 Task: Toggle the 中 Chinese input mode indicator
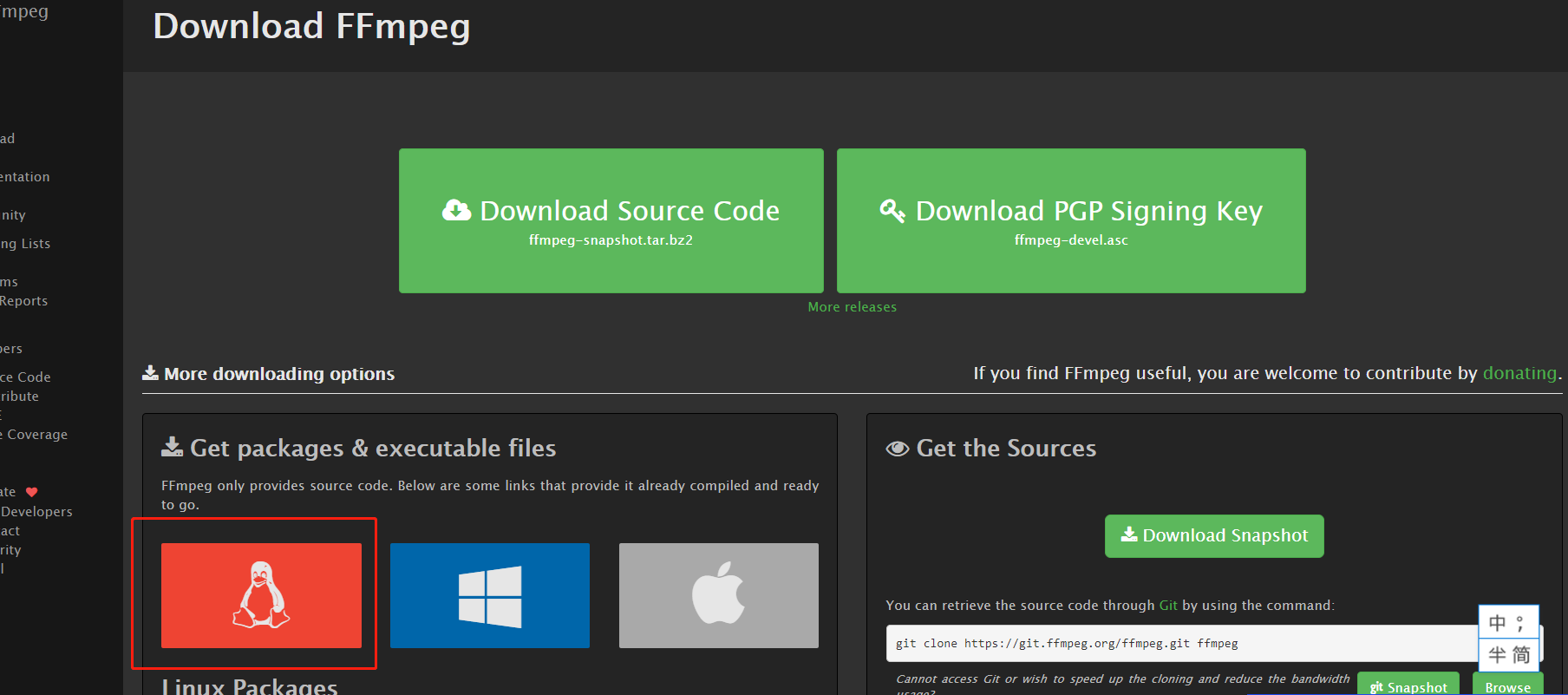pos(1497,623)
